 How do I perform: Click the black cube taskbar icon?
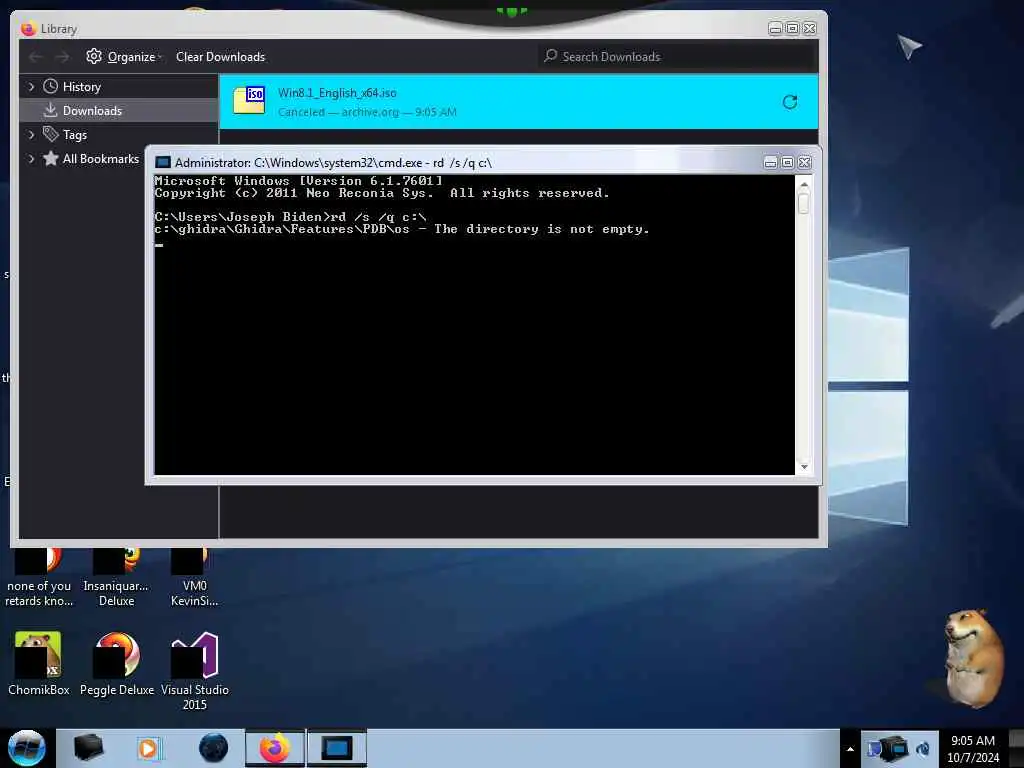pos(88,748)
